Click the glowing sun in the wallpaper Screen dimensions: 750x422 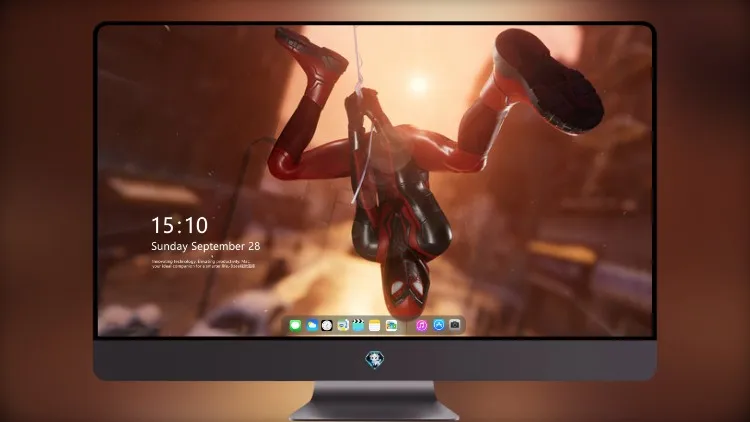[x=419, y=84]
